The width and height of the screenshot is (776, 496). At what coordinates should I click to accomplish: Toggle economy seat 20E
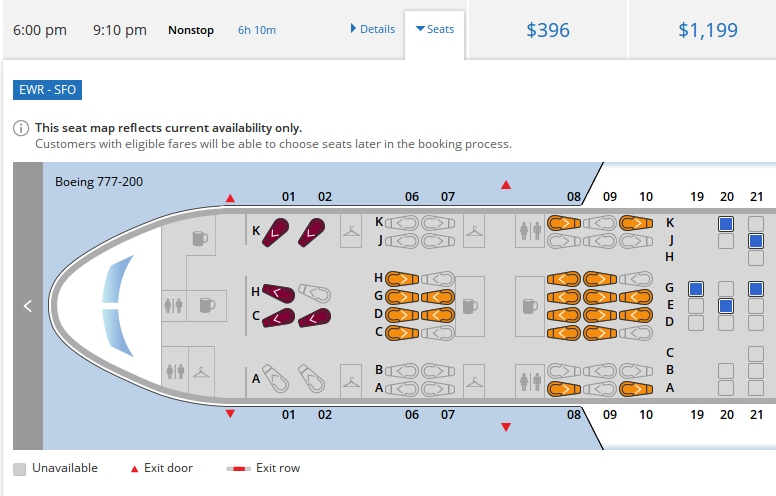click(x=726, y=305)
